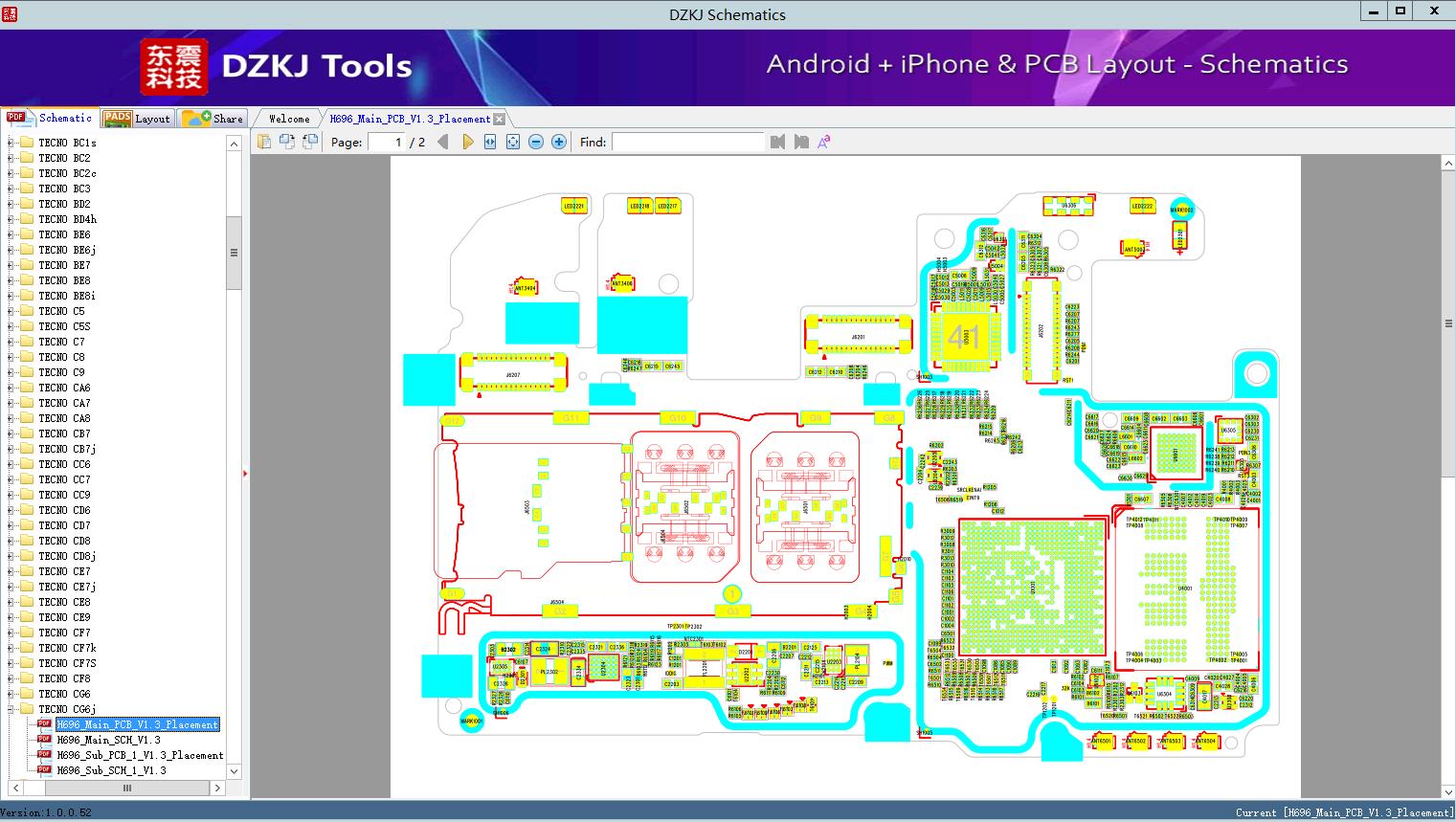Screen dimensions: 1456x822
Task: Click the fit width icon
Action: click(490, 142)
